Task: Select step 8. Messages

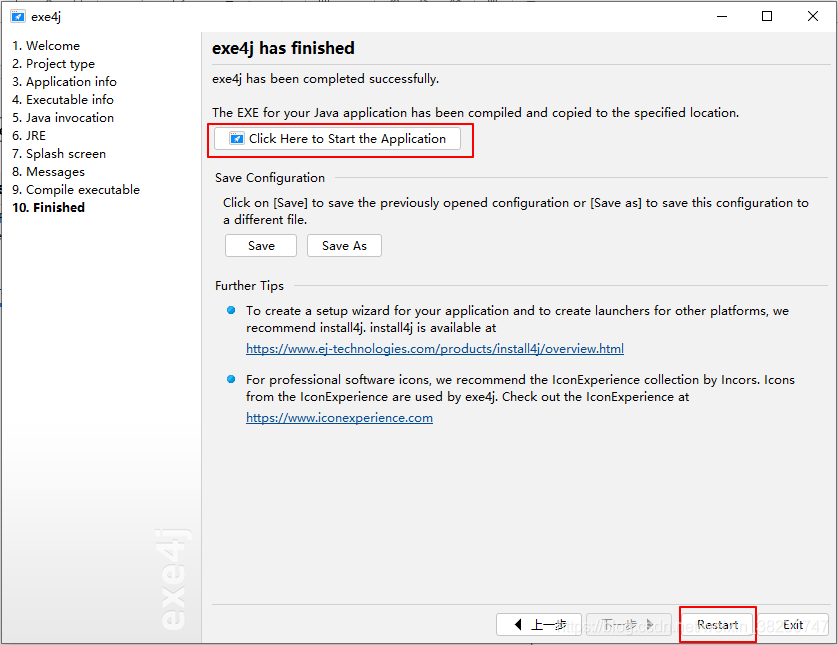Action: (49, 172)
